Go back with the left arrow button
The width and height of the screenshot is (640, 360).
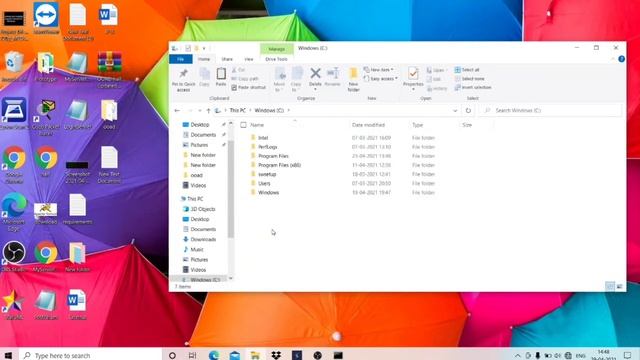click(x=177, y=111)
